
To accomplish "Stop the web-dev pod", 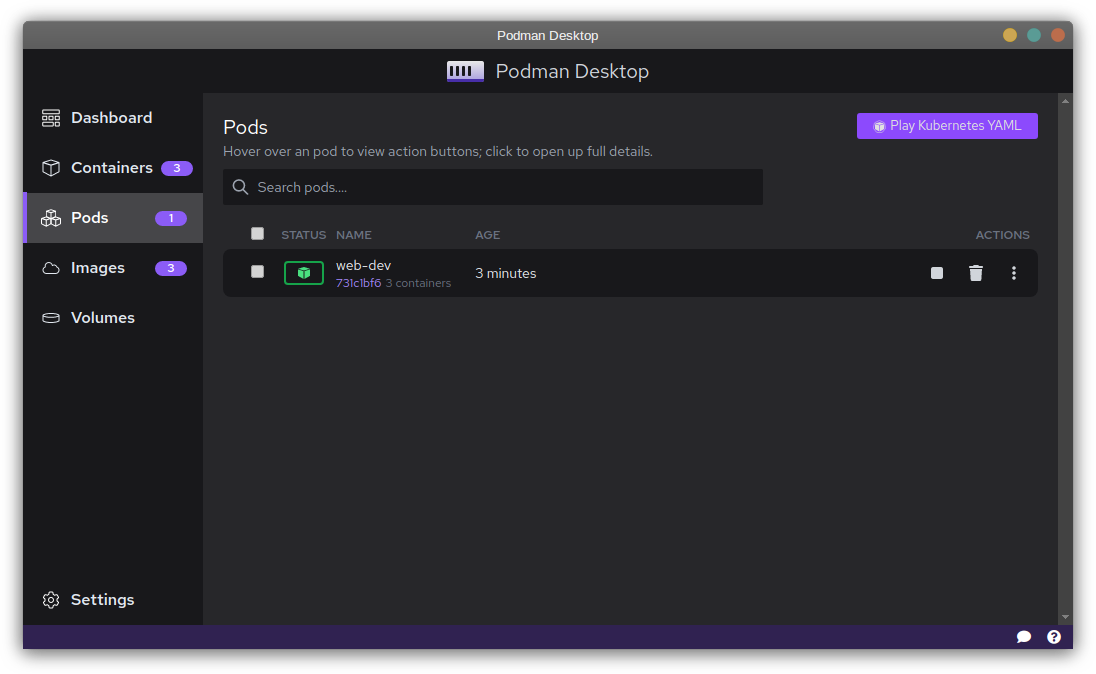I will (x=937, y=273).
